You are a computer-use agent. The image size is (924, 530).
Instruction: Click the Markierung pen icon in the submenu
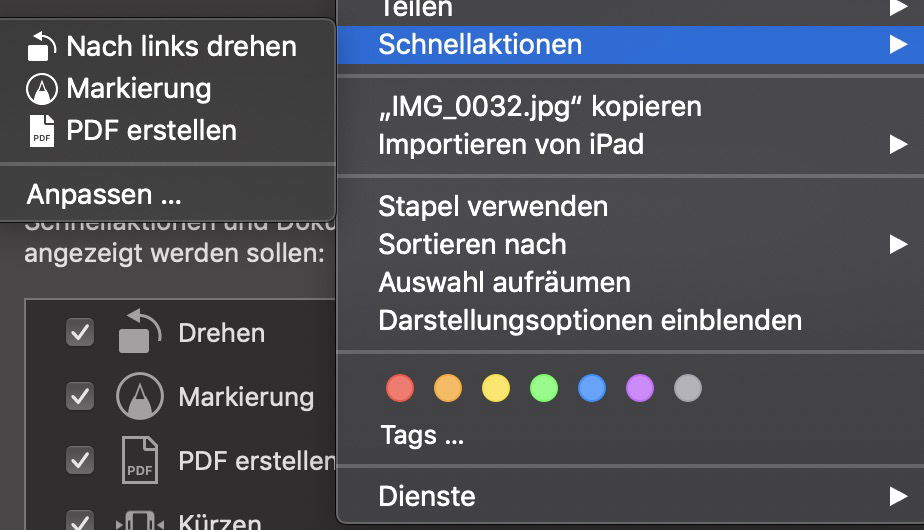[x=42, y=89]
